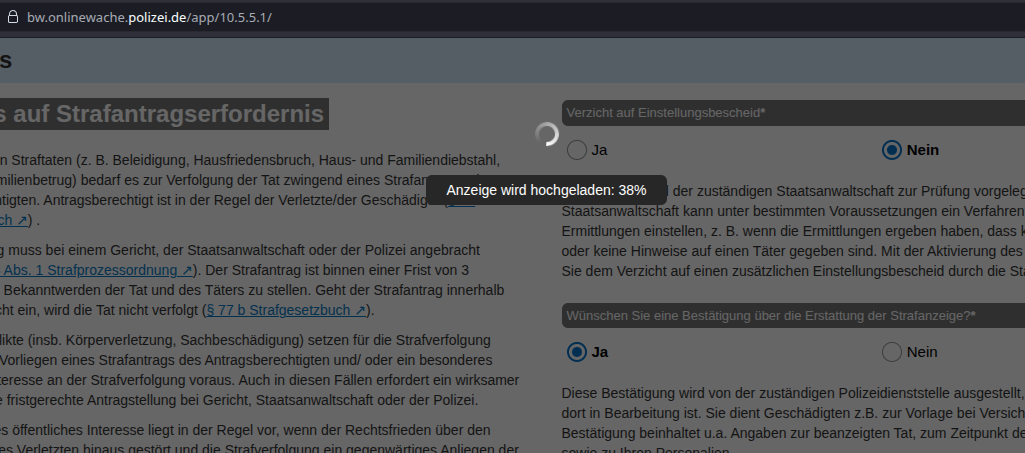This screenshot has height=453, width=1025.
Task: Click the 'Anzeige wird hochgeladen: 38%' upload toast
Action: [546, 189]
